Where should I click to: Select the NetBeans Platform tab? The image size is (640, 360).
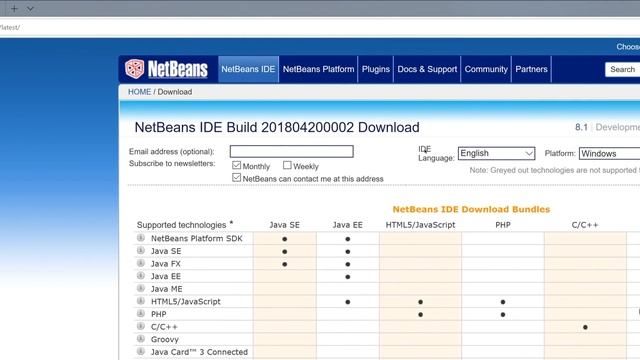click(x=318, y=69)
